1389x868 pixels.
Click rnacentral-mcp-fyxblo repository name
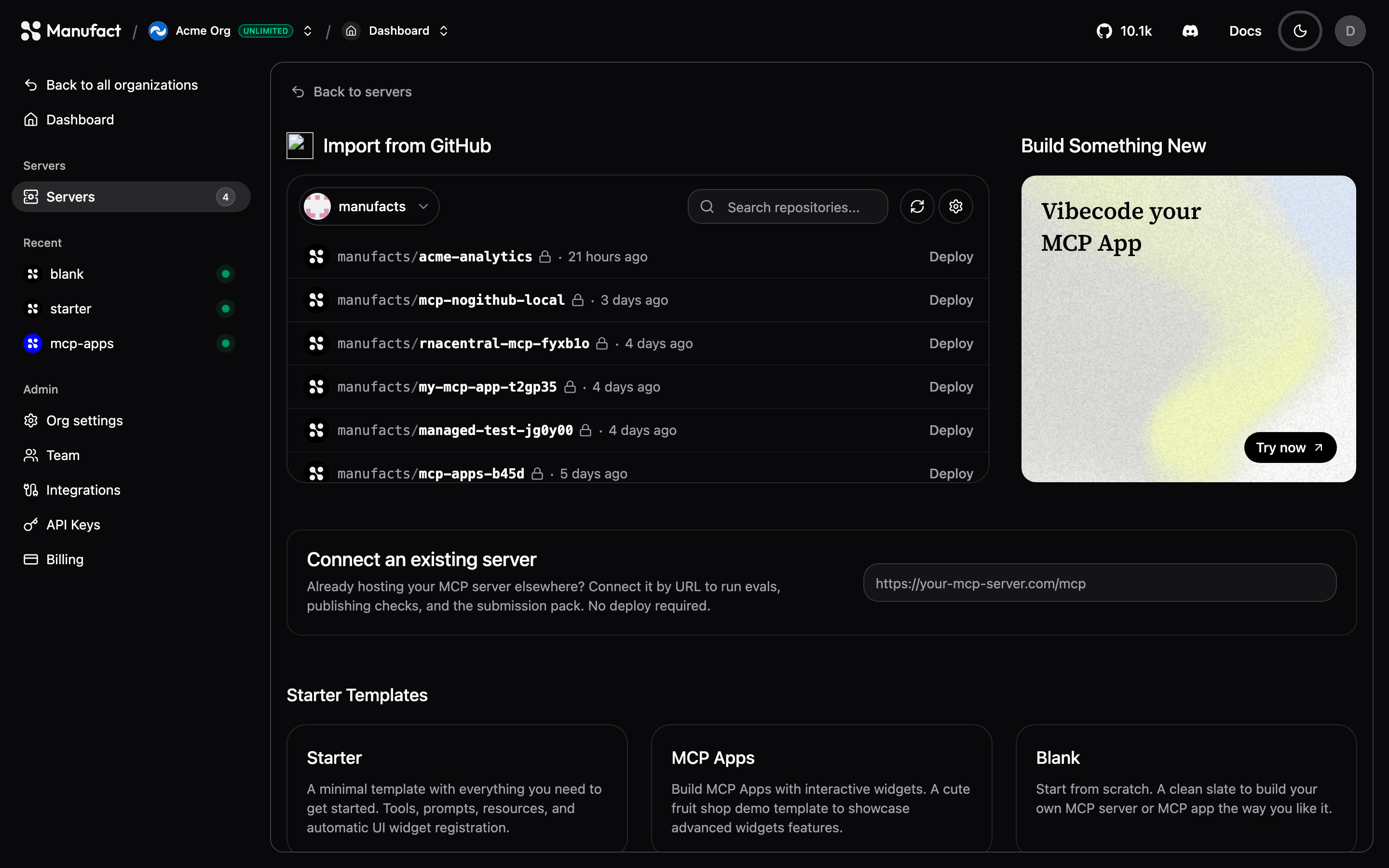click(504, 343)
